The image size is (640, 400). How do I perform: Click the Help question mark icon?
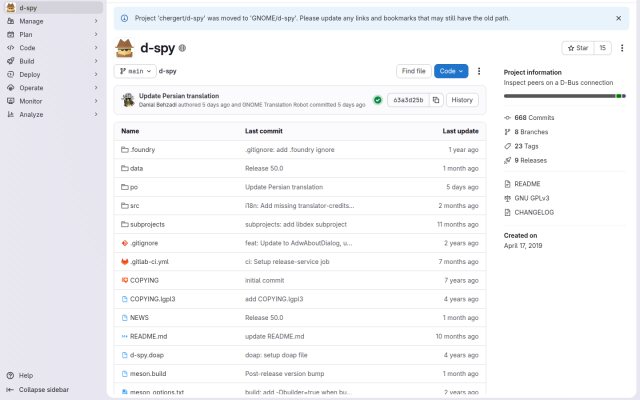tap(11, 376)
